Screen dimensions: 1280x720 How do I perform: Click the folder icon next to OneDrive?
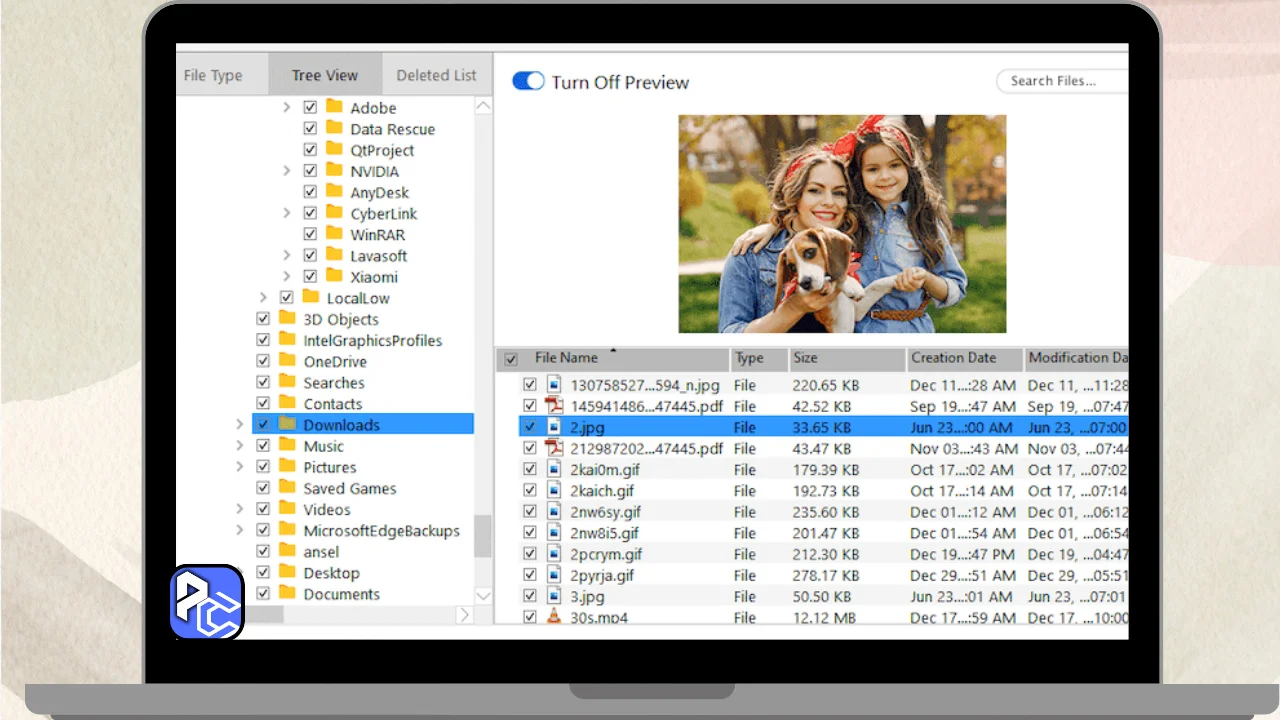point(287,361)
